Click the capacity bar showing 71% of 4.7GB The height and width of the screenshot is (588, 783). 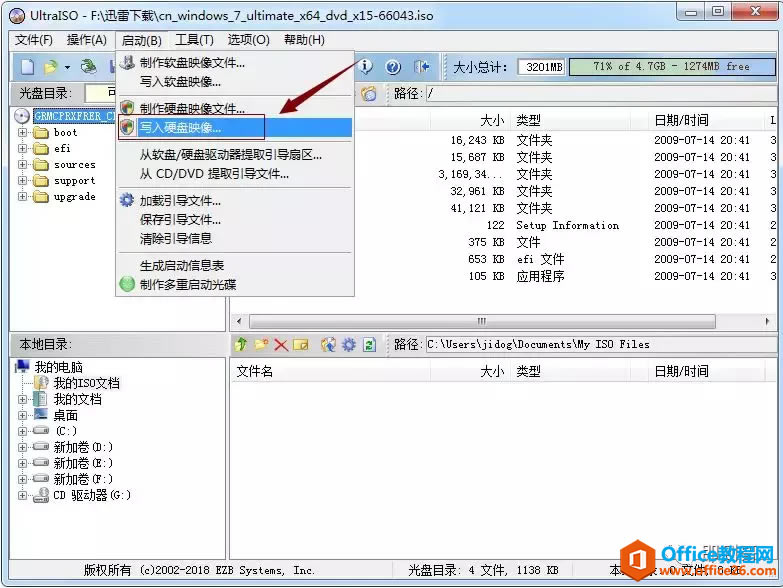click(672, 66)
